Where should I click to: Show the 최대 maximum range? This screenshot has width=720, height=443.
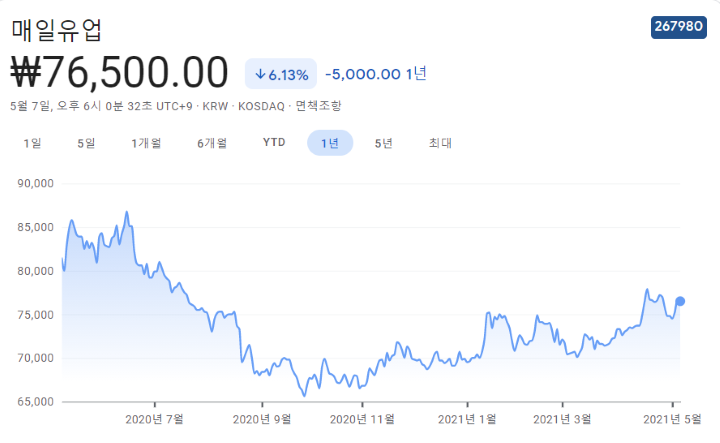pyautogui.click(x=440, y=143)
